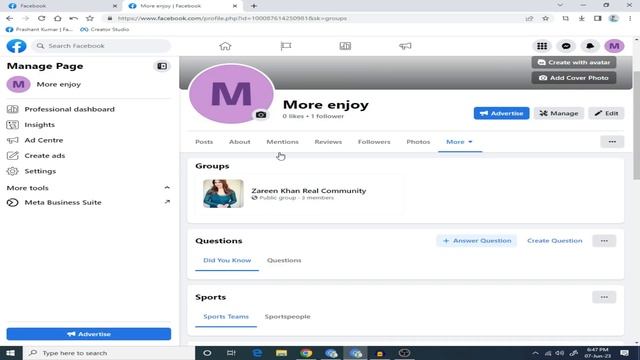Open the browser tab search chevron

(560, 5)
